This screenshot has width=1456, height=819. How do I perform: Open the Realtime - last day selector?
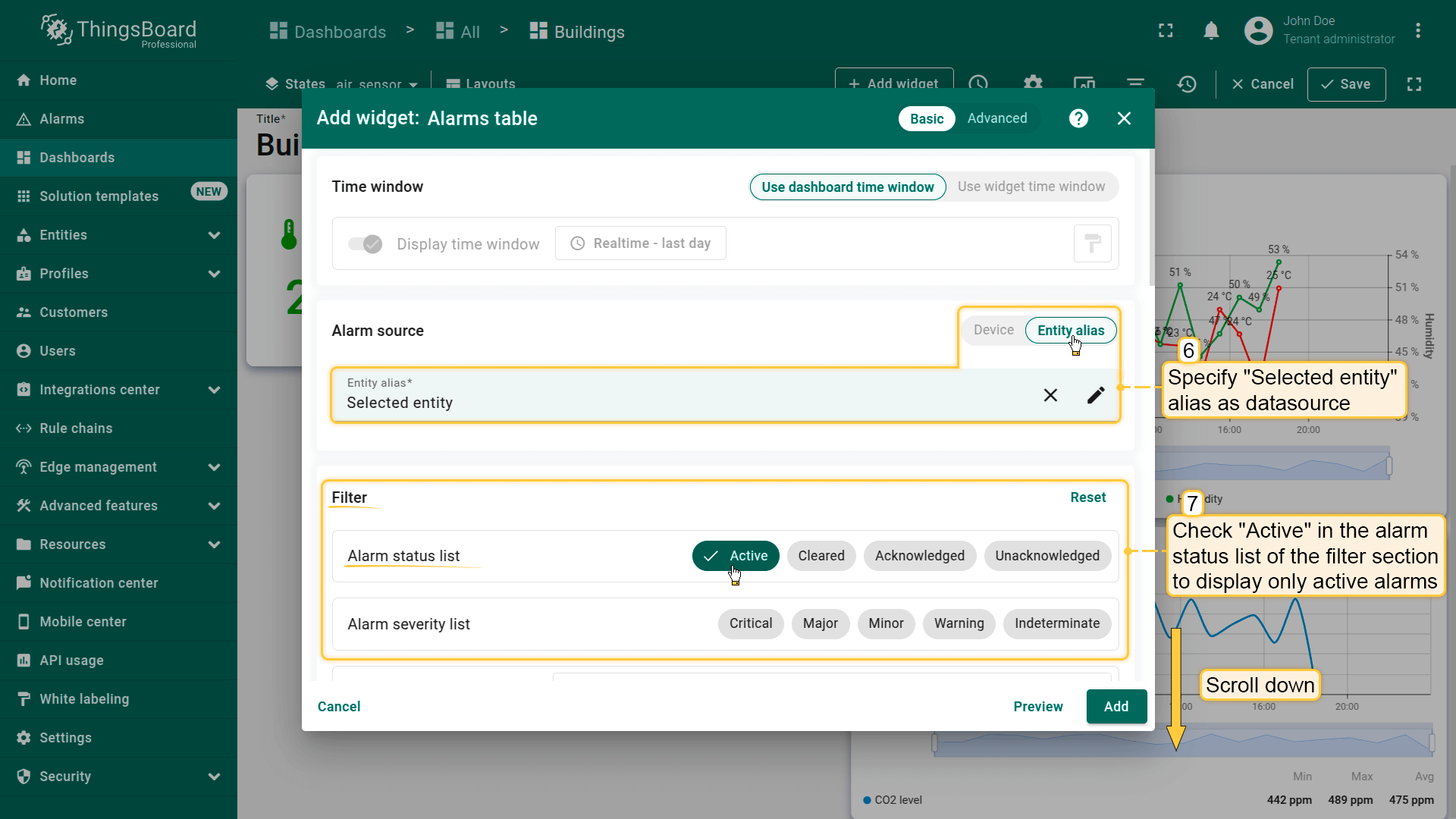(641, 243)
